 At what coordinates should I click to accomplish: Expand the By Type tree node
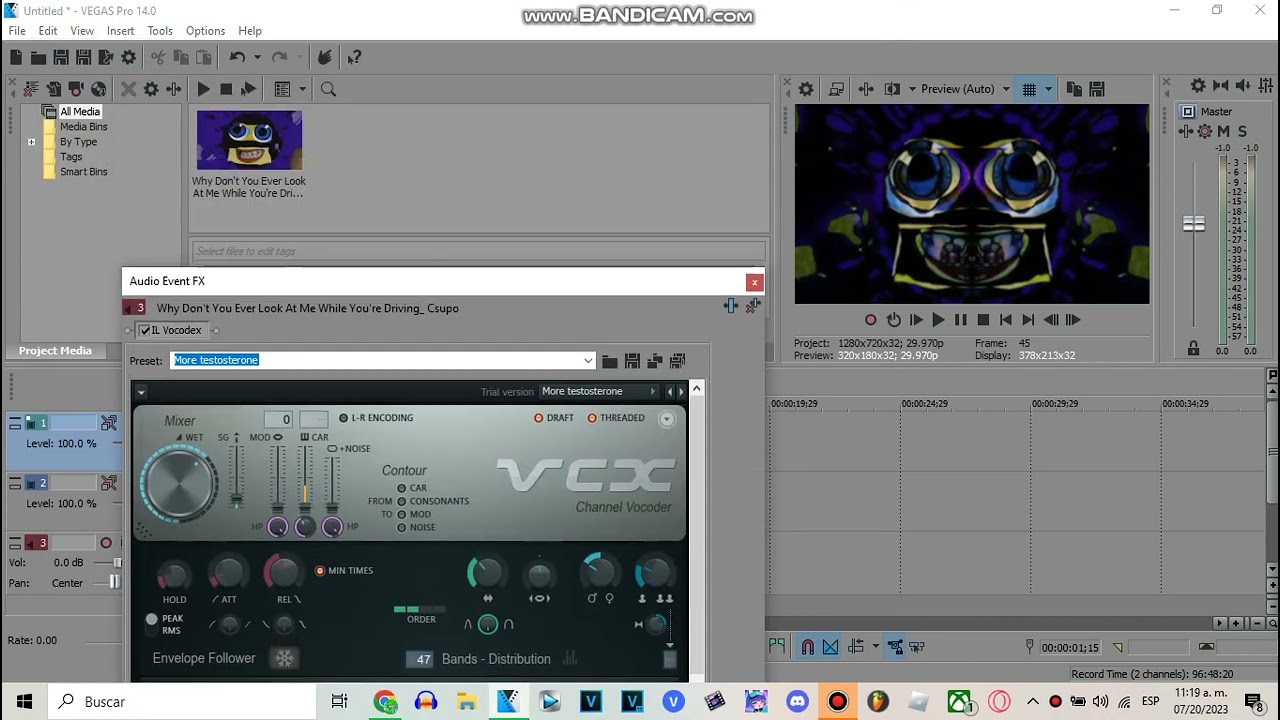tap(31, 142)
